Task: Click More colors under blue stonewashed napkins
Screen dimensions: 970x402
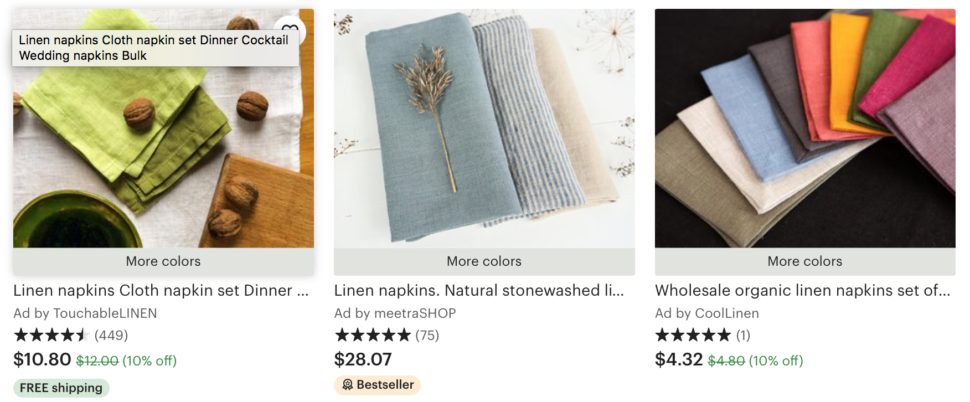Action: 484,261
